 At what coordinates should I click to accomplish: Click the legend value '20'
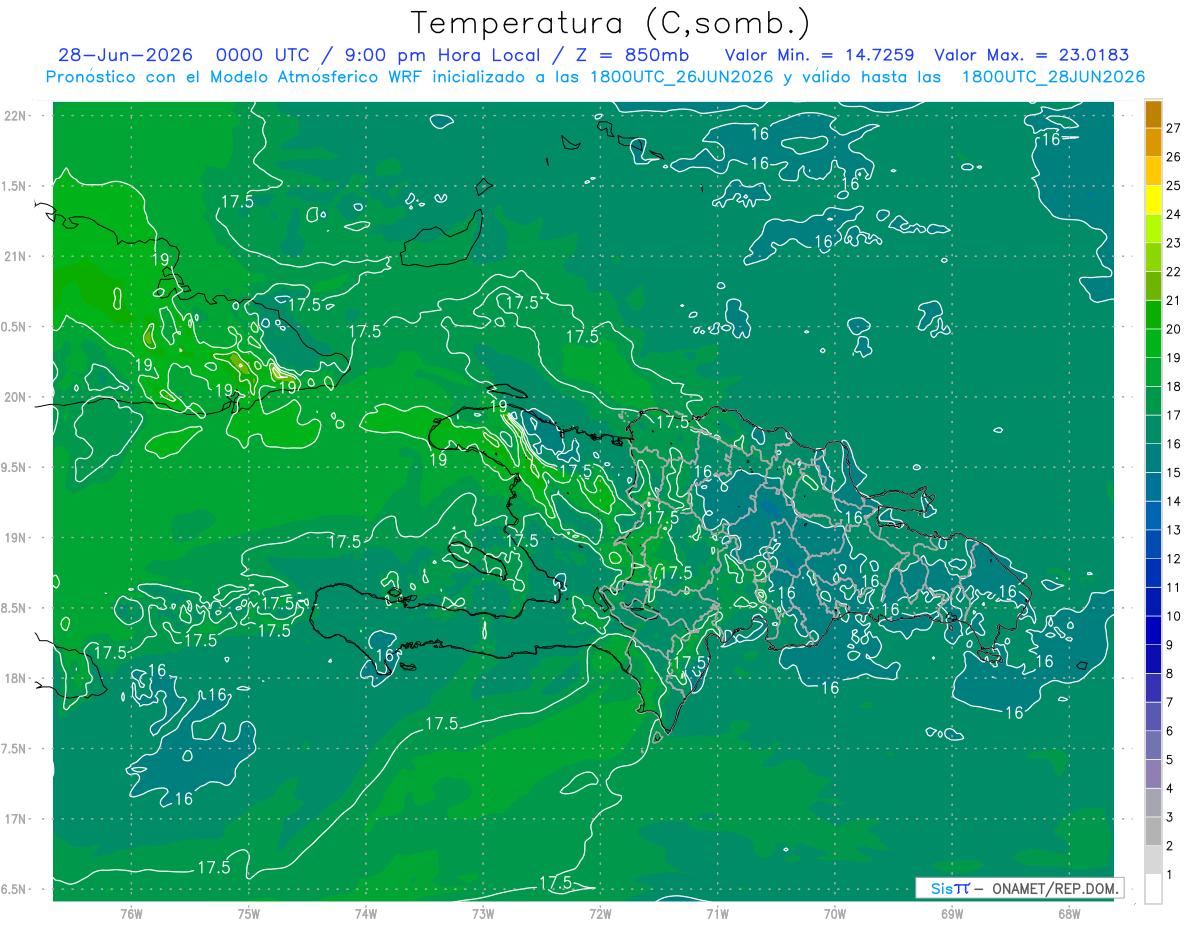tap(1173, 329)
